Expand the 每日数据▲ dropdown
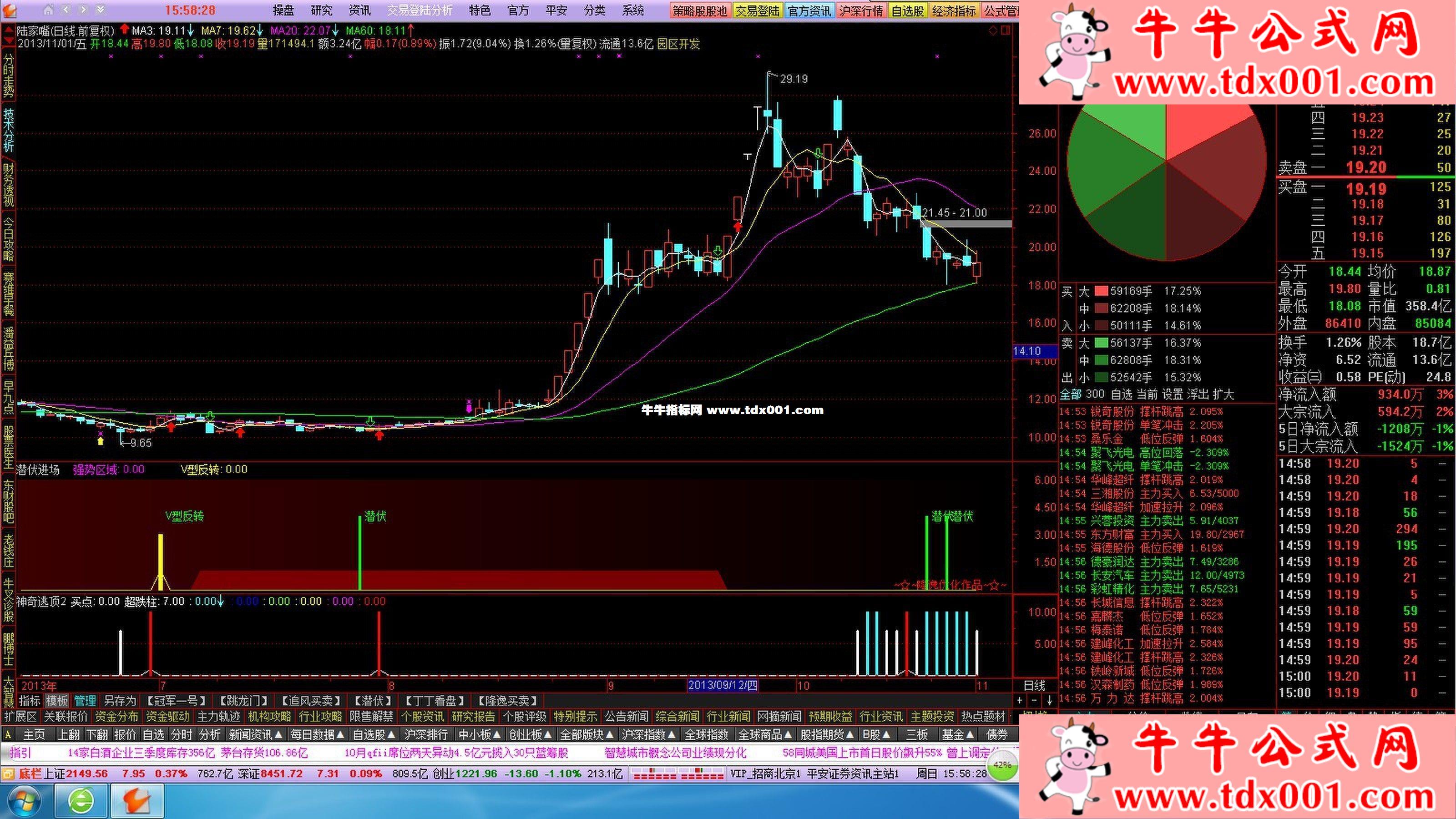The height and width of the screenshot is (819, 1456). pyautogui.click(x=318, y=734)
